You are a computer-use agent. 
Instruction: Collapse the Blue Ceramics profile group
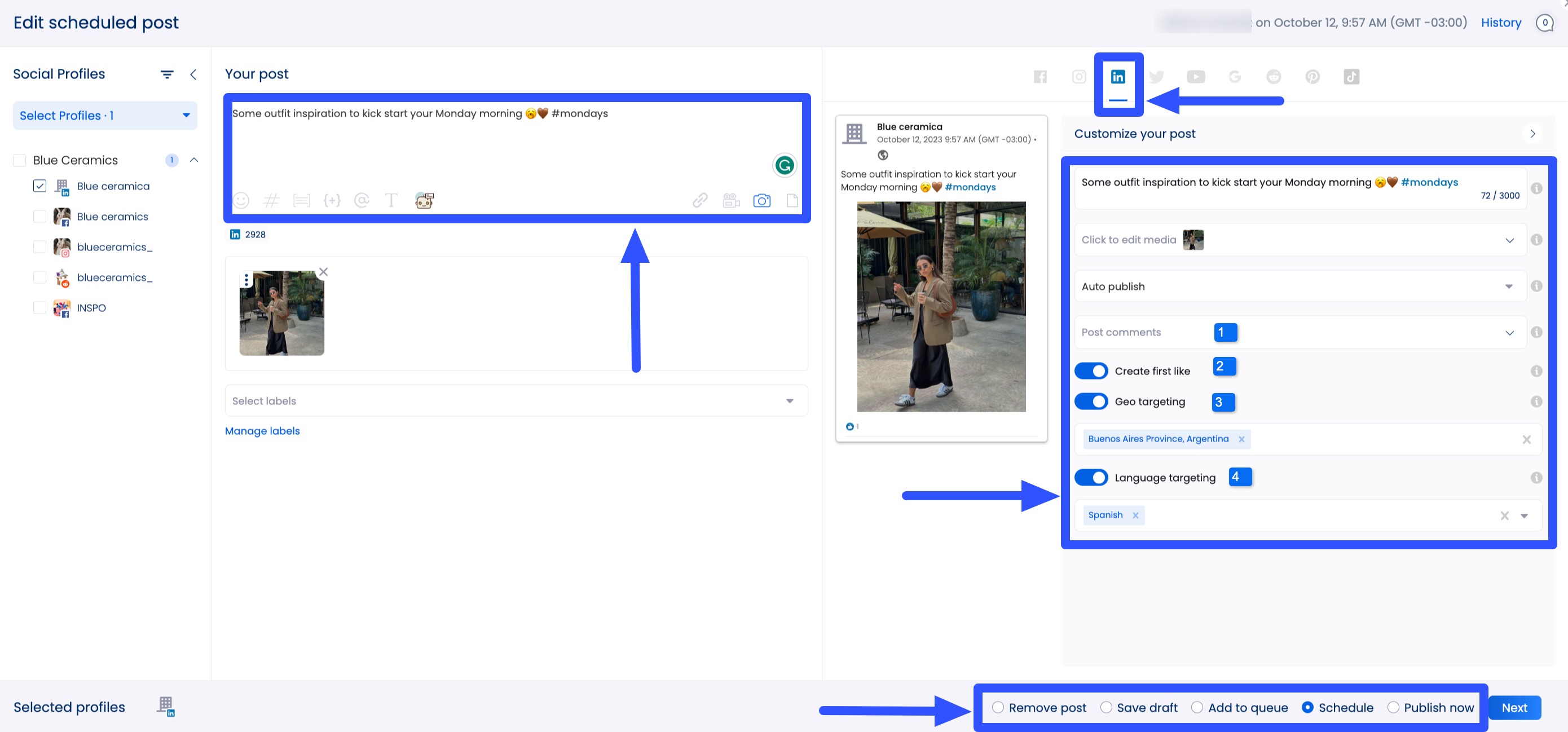tap(194, 160)
